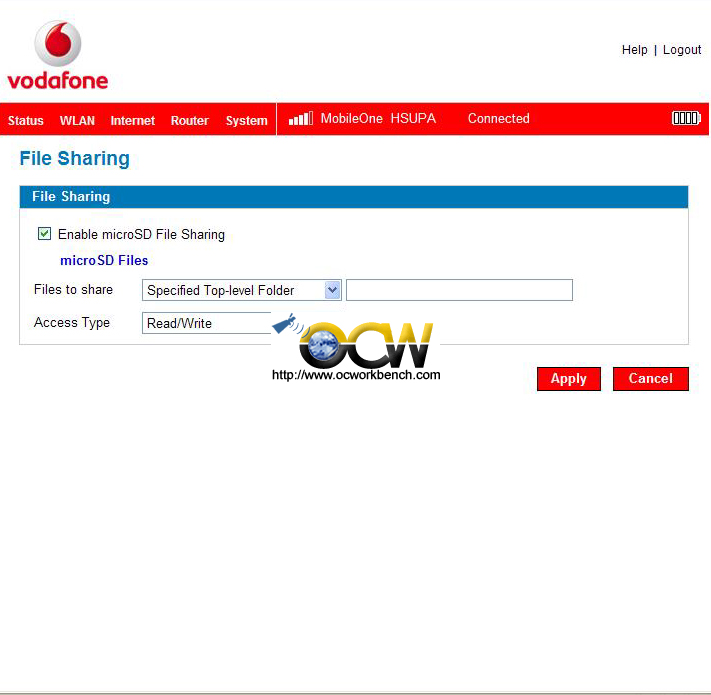Open the Access Type dropdown
This screenshot has height=695, width=711.
point(207,323)
